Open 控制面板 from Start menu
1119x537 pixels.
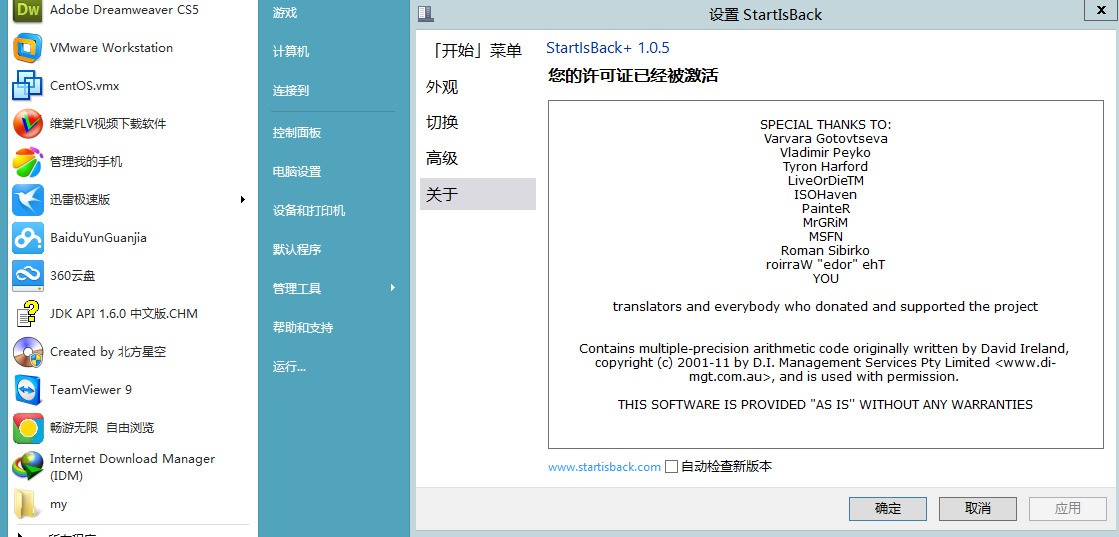coord(297,132)
